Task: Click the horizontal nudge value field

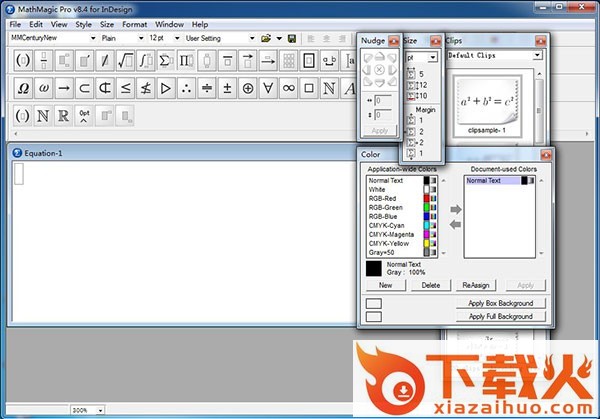Action: pyautogui.click(x=383, y=101)
